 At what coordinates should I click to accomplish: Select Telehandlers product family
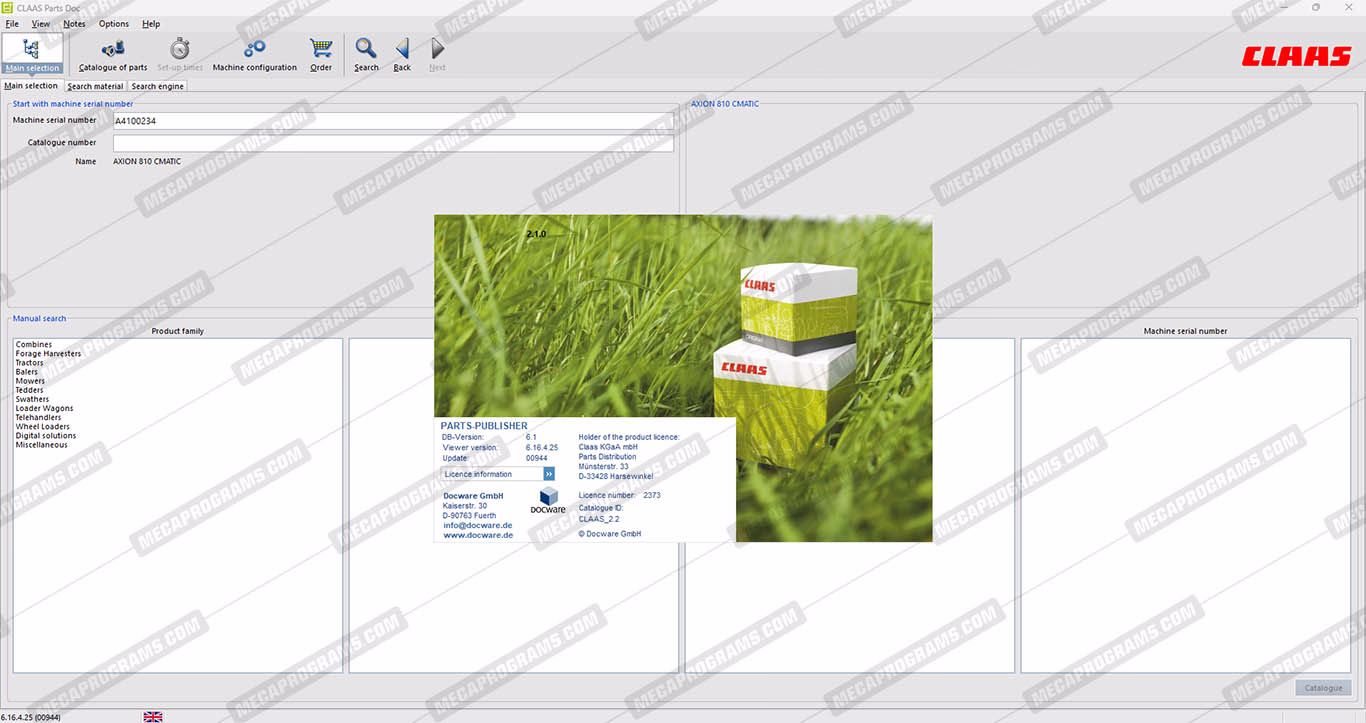[x=38, y=417]
